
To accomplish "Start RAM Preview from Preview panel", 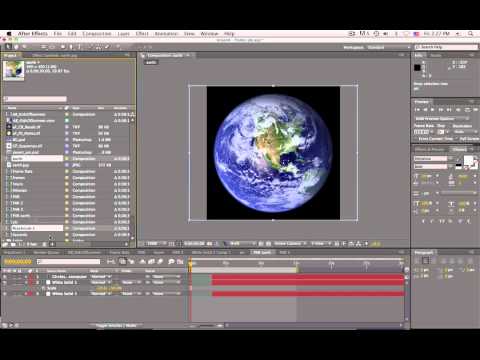I will click(475, 109).
